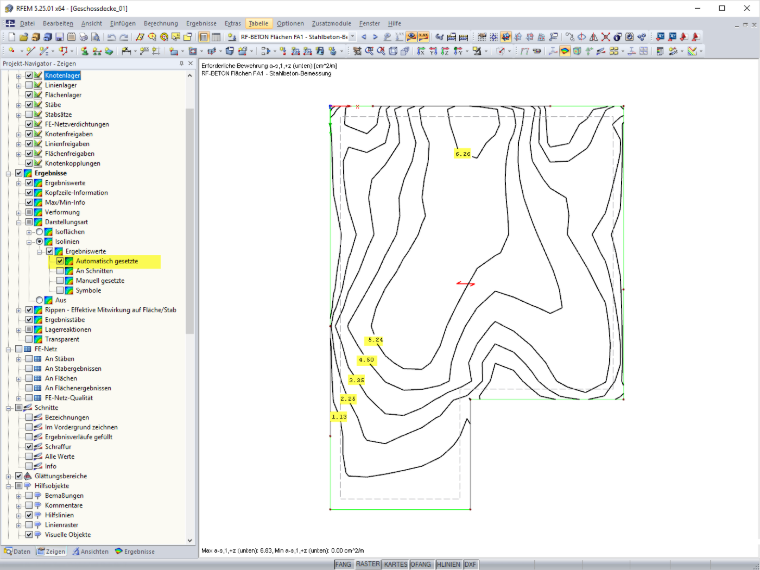Collapse the FE-Netz tree node
Image resolution: width=760 pixels, height=570 pixels.
(x=8, y=349)
